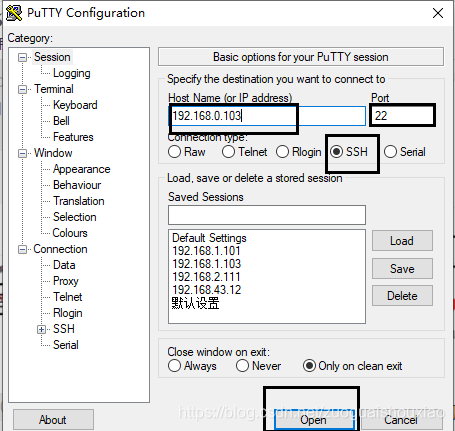This screenshot has height=431, width=455.
Task: Open the Selection category
Action: tap(75, 217)
